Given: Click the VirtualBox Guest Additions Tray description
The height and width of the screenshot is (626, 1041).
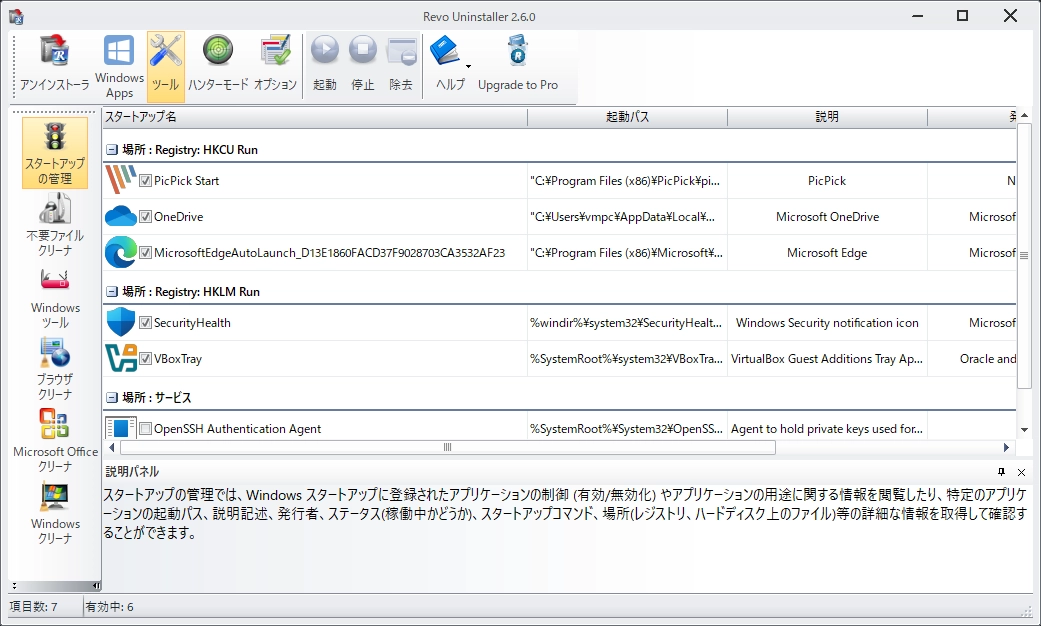Looking at the screenshot, I should [827, 358].
